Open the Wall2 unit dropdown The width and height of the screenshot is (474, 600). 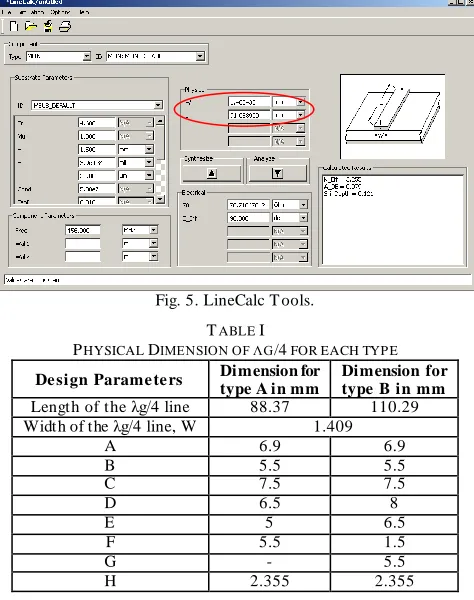tap(153, 256)
